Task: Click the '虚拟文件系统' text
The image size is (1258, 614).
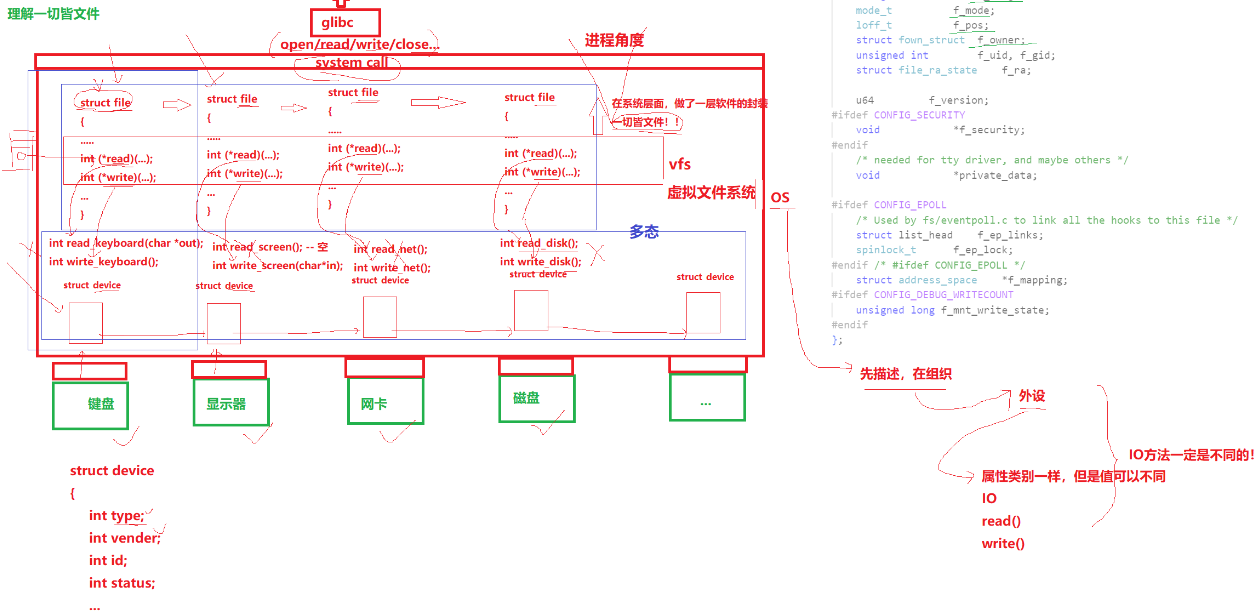Action: click(711, 193)
